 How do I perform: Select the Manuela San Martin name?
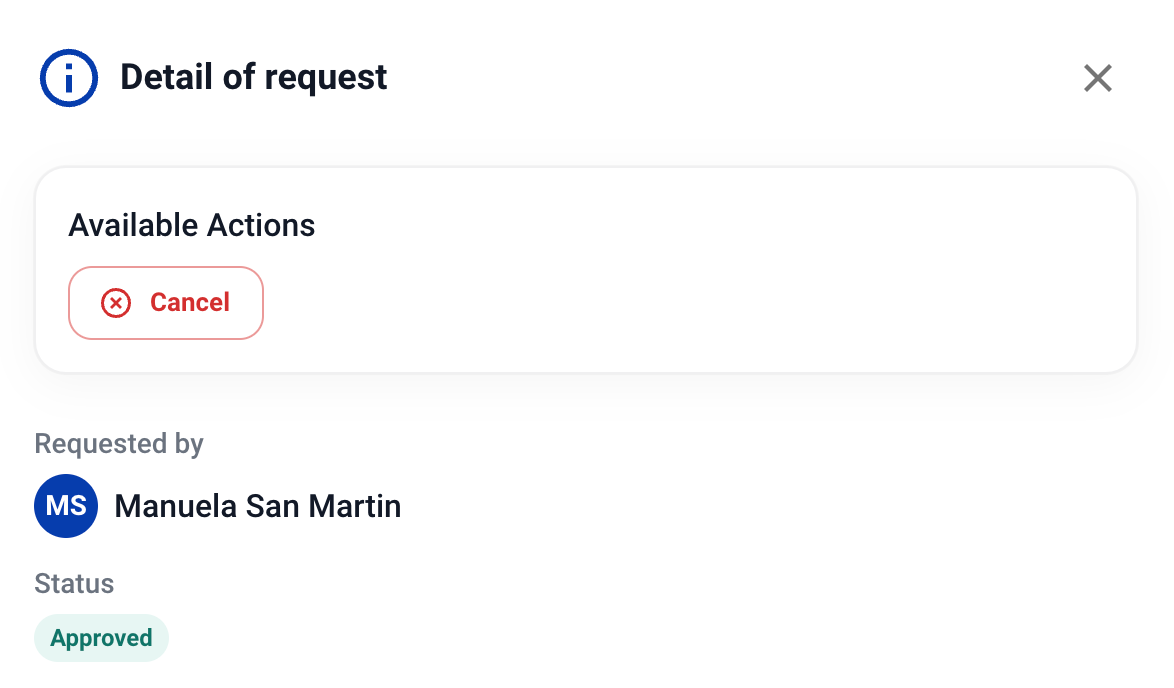pos(258,506)
